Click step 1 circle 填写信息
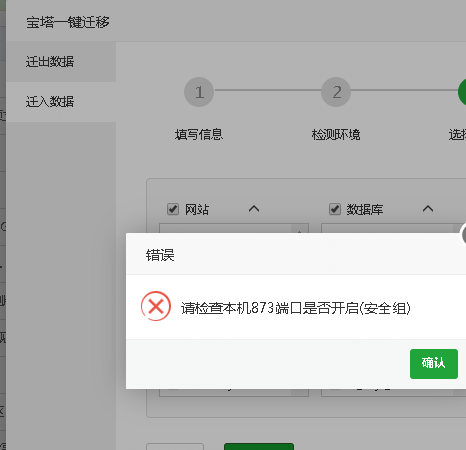 click(199, 92)
